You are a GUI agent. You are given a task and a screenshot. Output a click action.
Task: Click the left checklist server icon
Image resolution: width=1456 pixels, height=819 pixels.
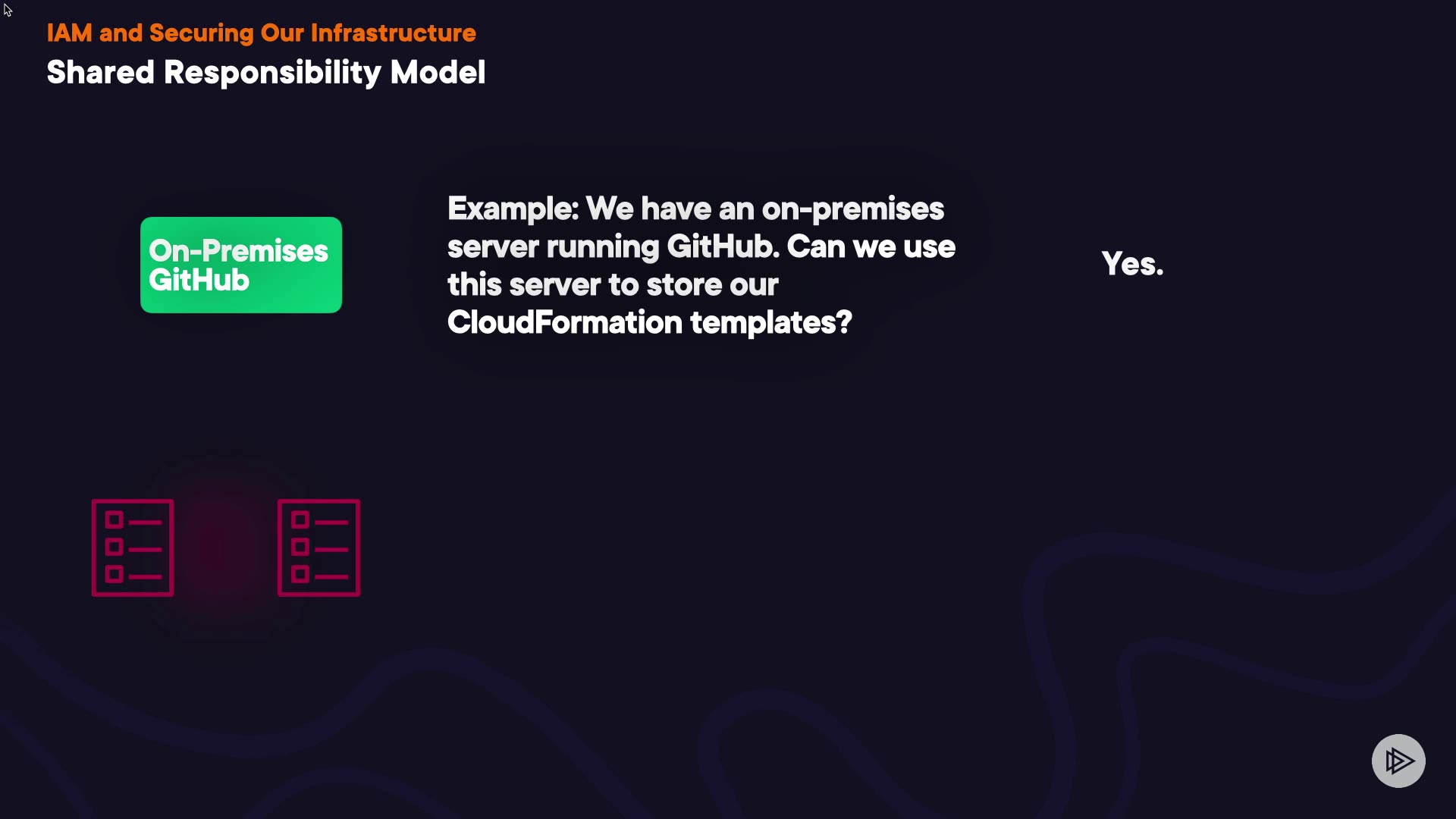tap(133, 548)
